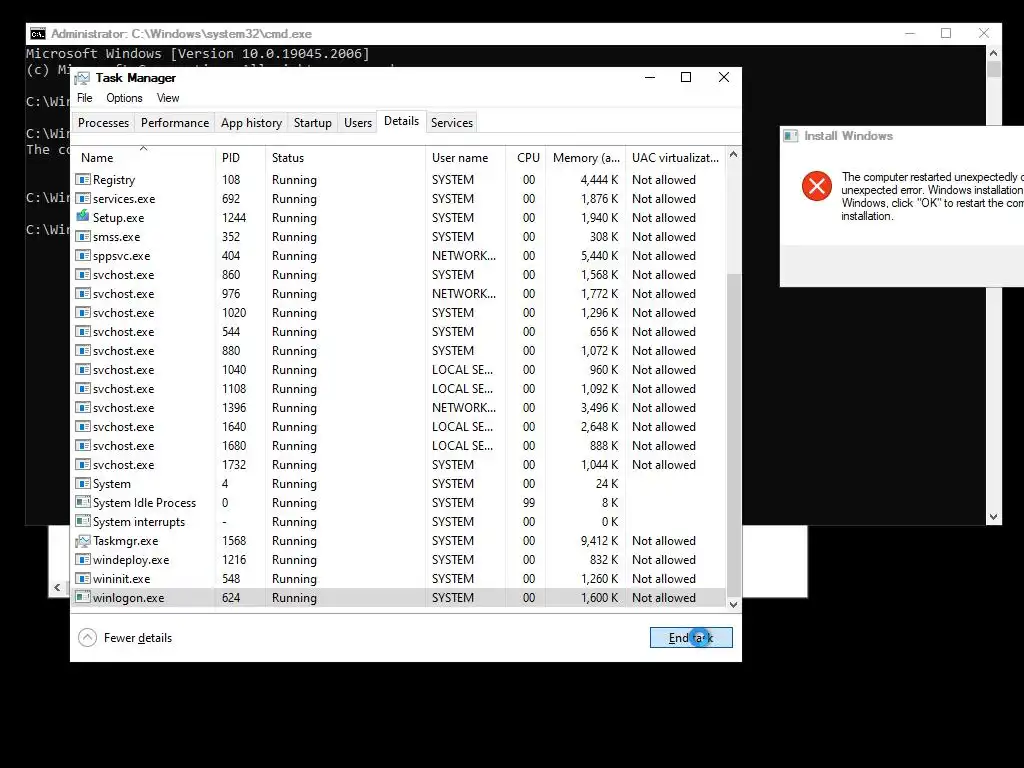1024x768 pixels.
Task: Click the End task button
Action: click(x=691, y=638)
